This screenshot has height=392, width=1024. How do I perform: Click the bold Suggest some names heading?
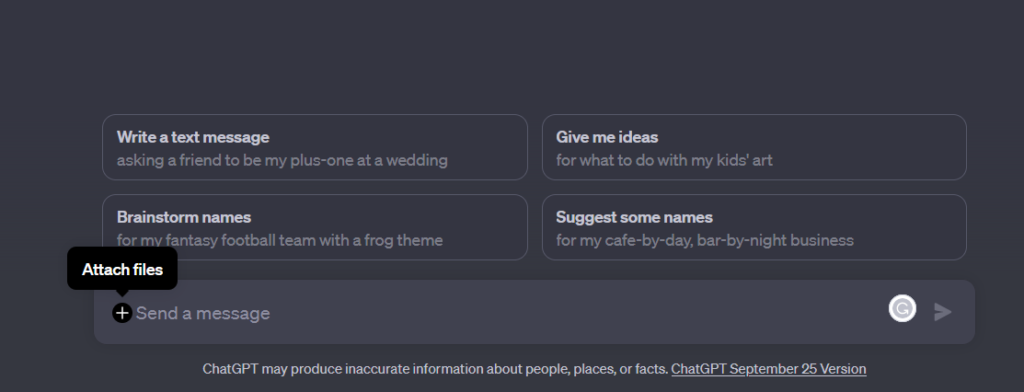[634, 217]
